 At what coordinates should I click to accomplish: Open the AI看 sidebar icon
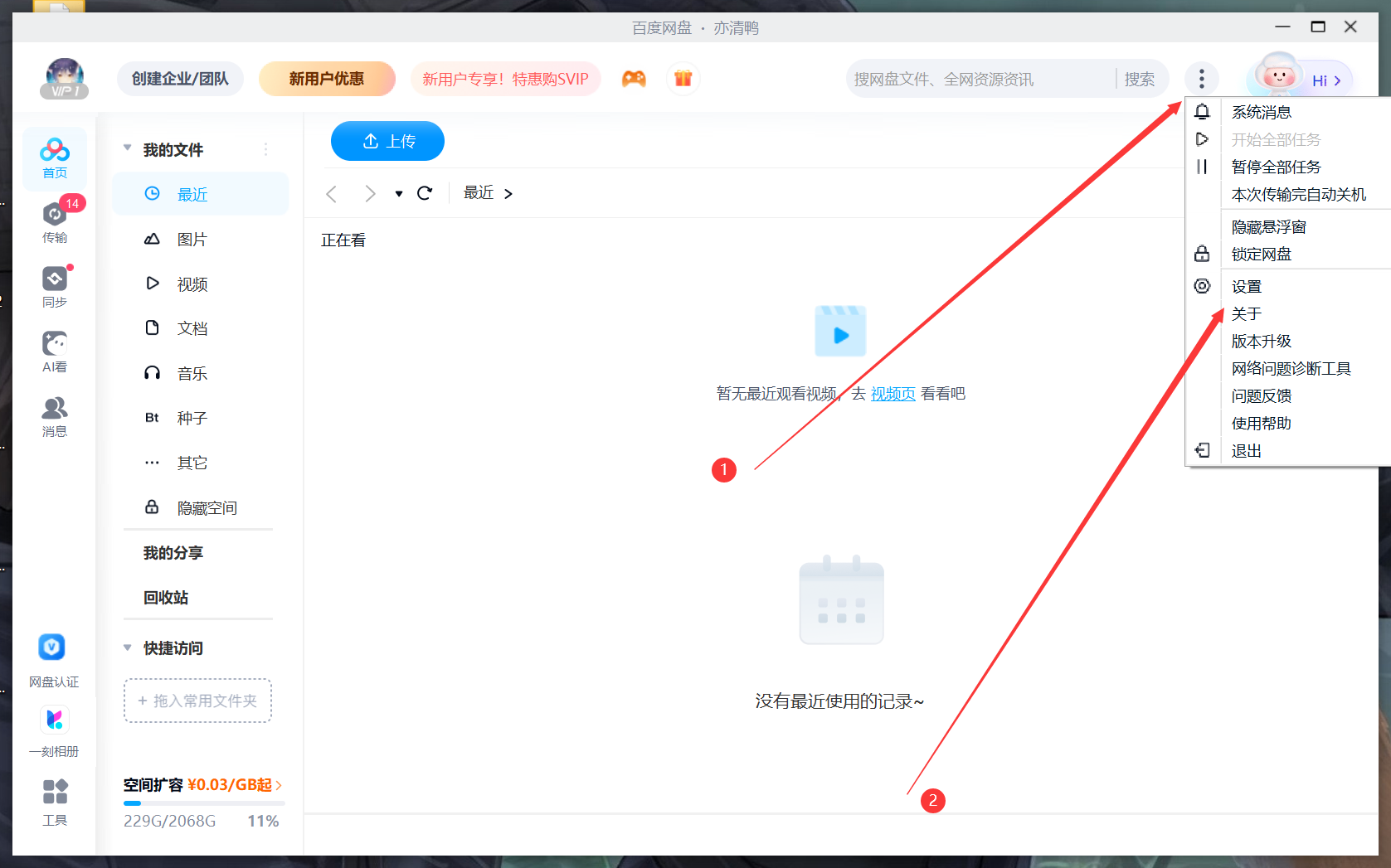55,351
